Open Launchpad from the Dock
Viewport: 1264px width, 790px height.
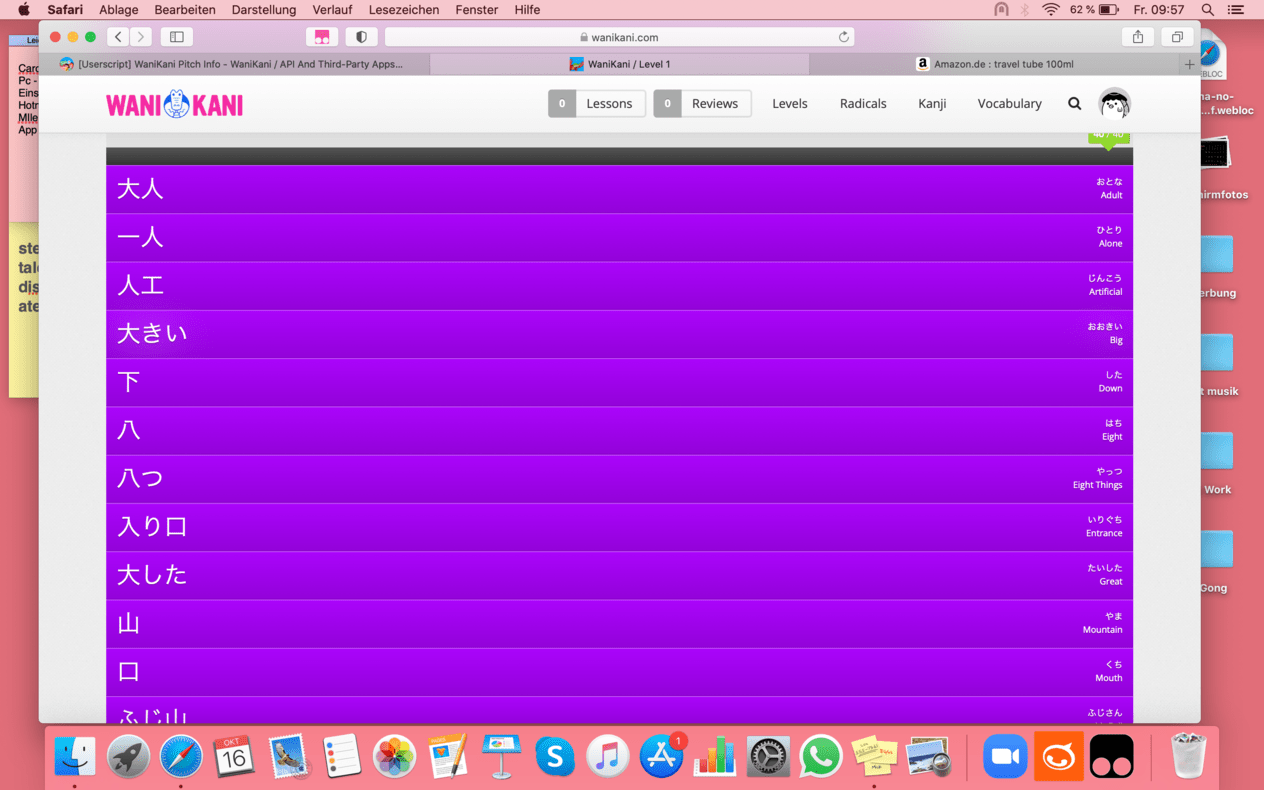tap(129, 757)
